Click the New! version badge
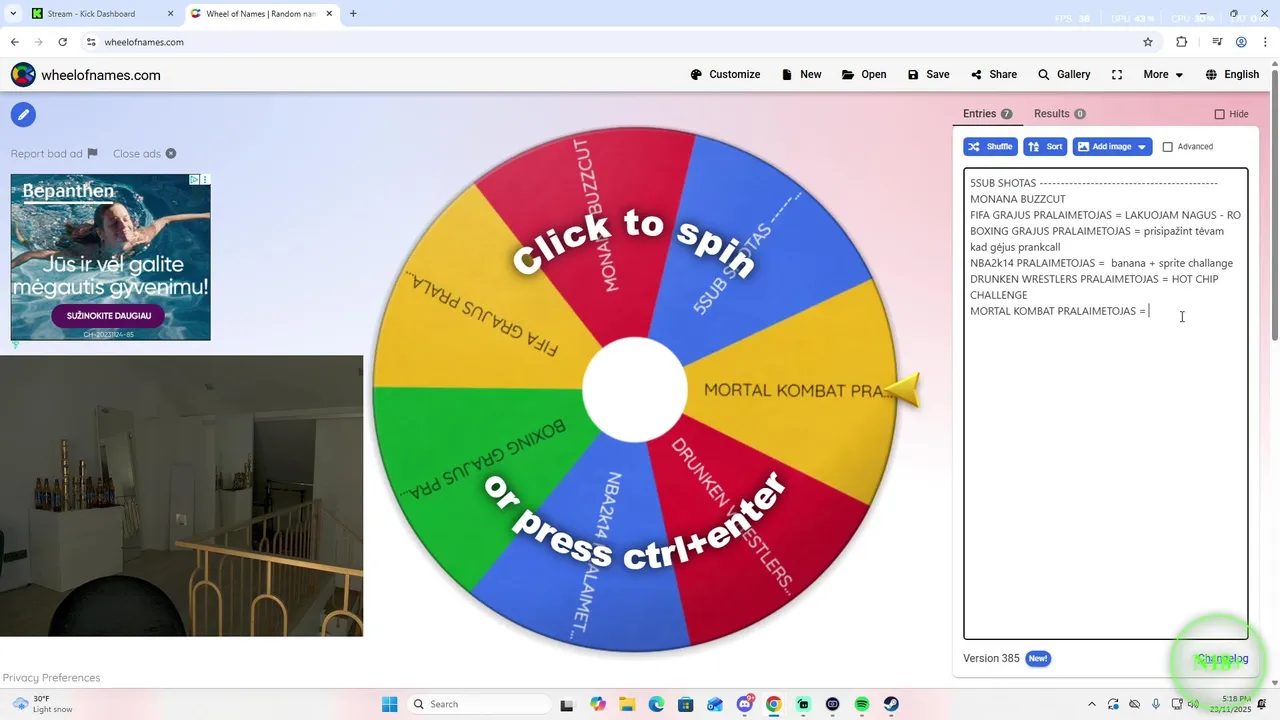Screen dimensions: 1280x720 pyautogui.click(x=1038, y=659)
